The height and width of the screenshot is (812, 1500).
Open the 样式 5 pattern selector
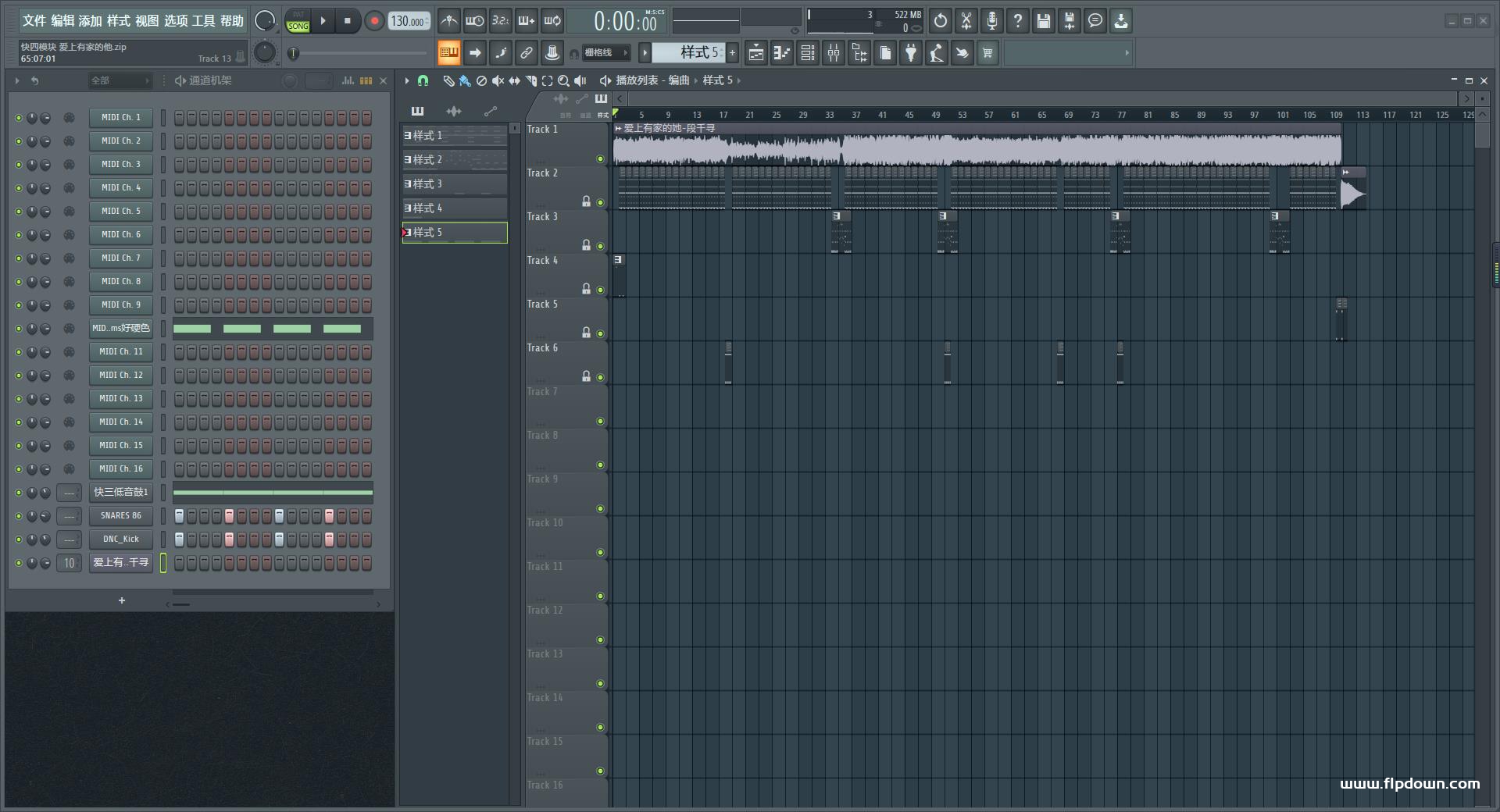point(689,53)
